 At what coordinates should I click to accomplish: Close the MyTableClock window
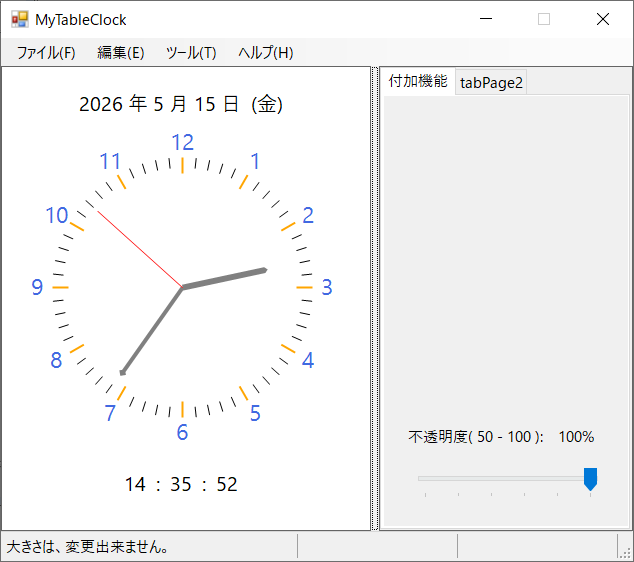603,19
